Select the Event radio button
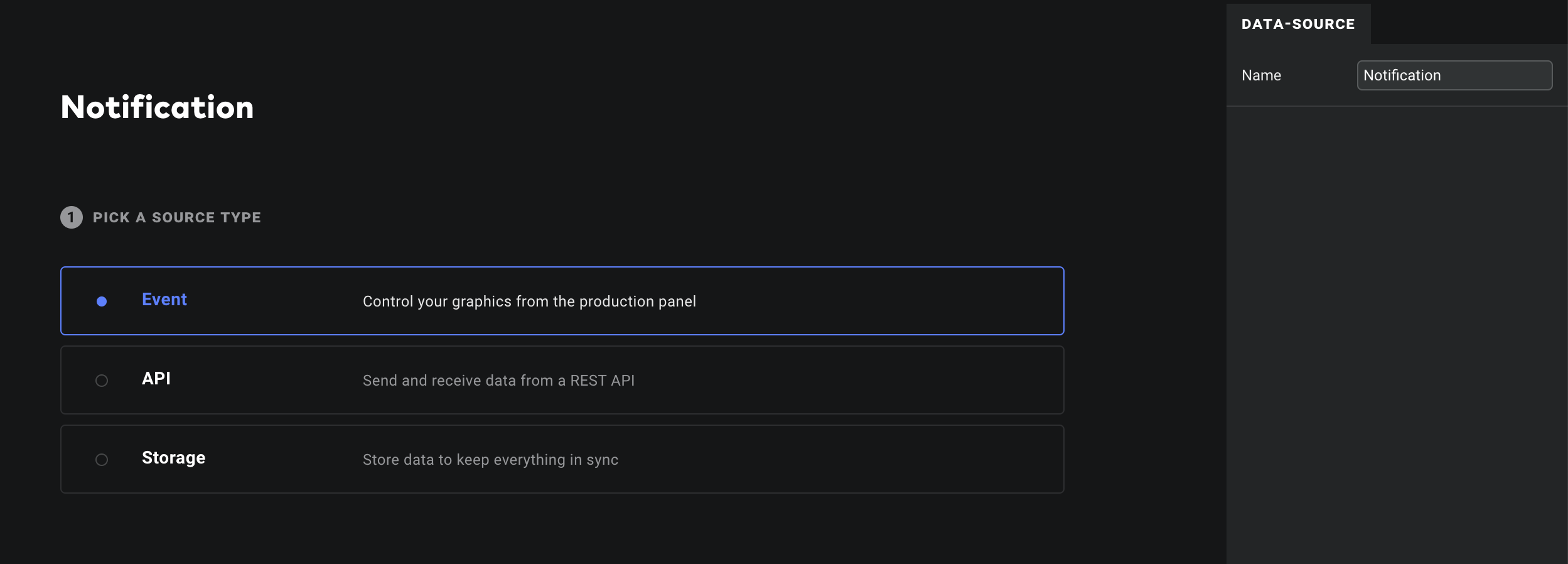1568x564 pixels. [x=102, y=301]
